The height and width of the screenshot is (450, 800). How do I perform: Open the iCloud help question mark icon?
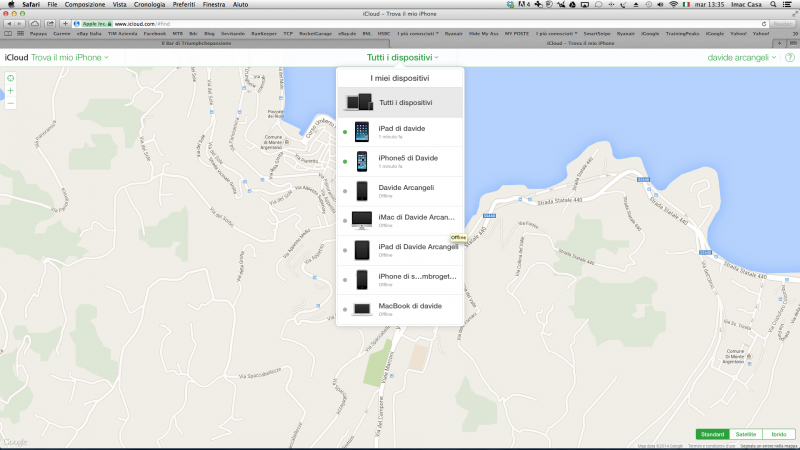click(x=790, y=58)
